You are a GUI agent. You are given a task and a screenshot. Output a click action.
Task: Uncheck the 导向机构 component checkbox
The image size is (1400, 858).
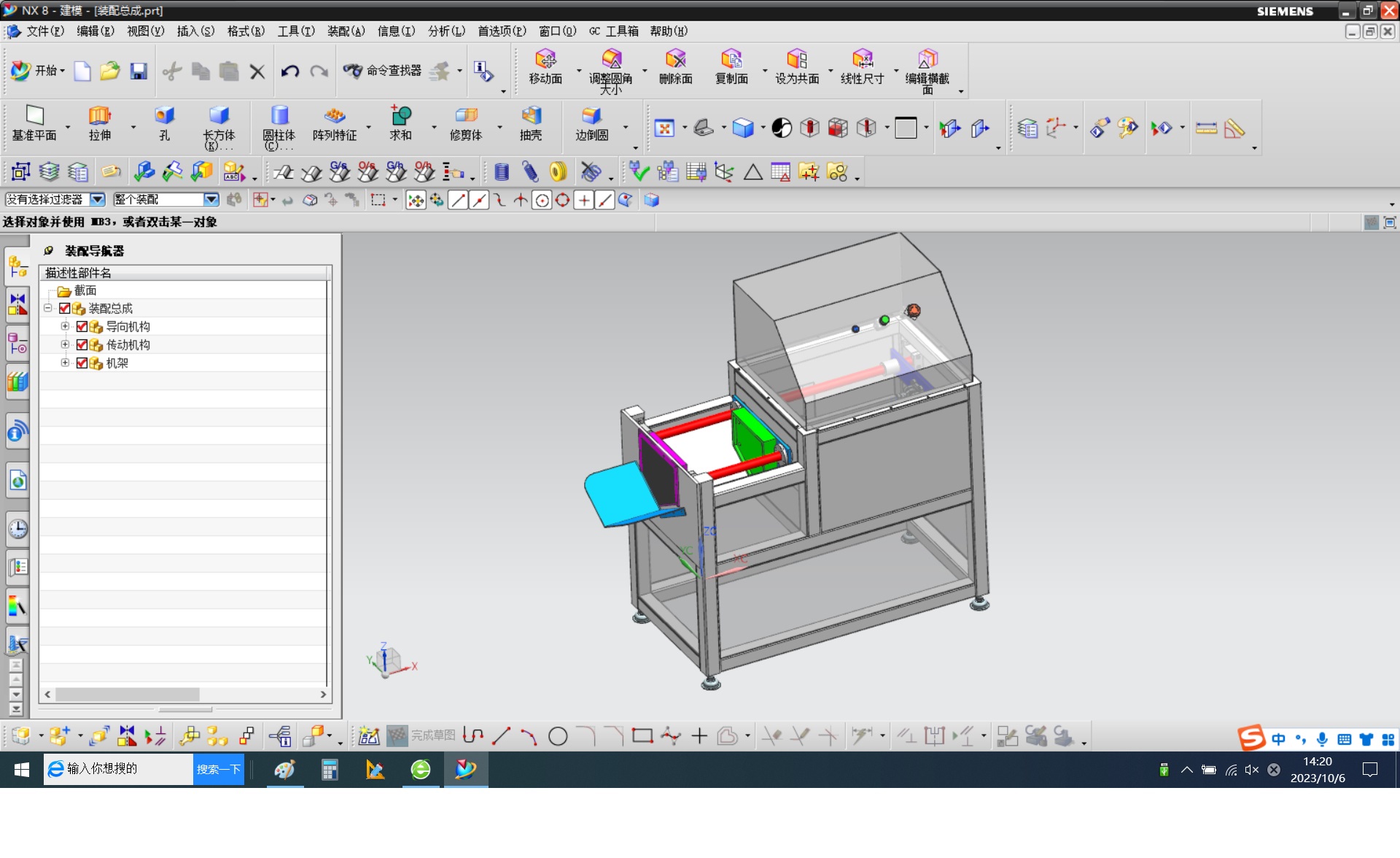pos(82,327)
